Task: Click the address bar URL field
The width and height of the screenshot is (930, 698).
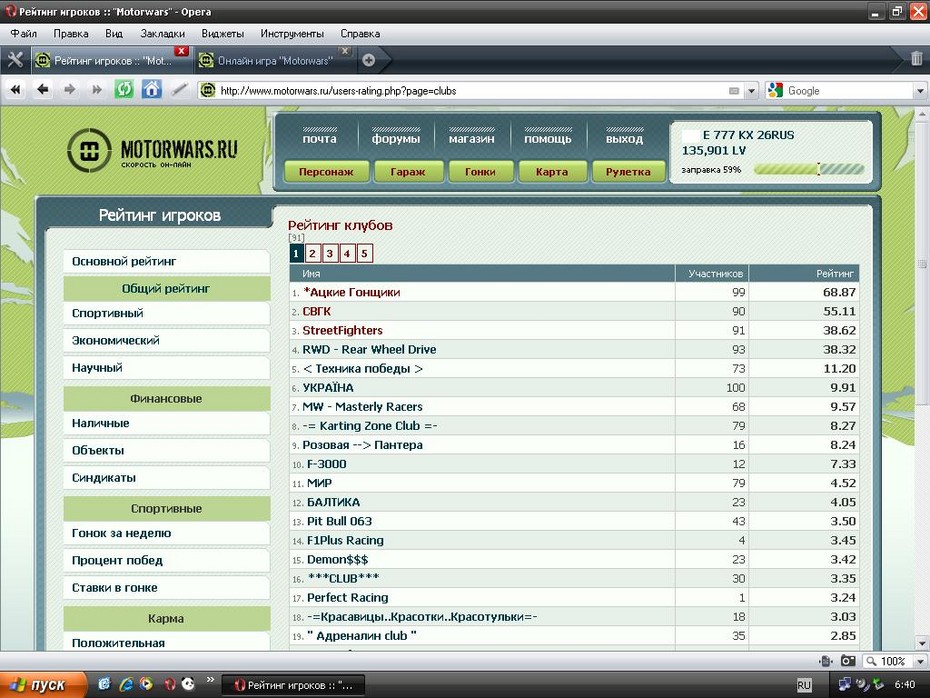Action: click(x=472, y=91)
